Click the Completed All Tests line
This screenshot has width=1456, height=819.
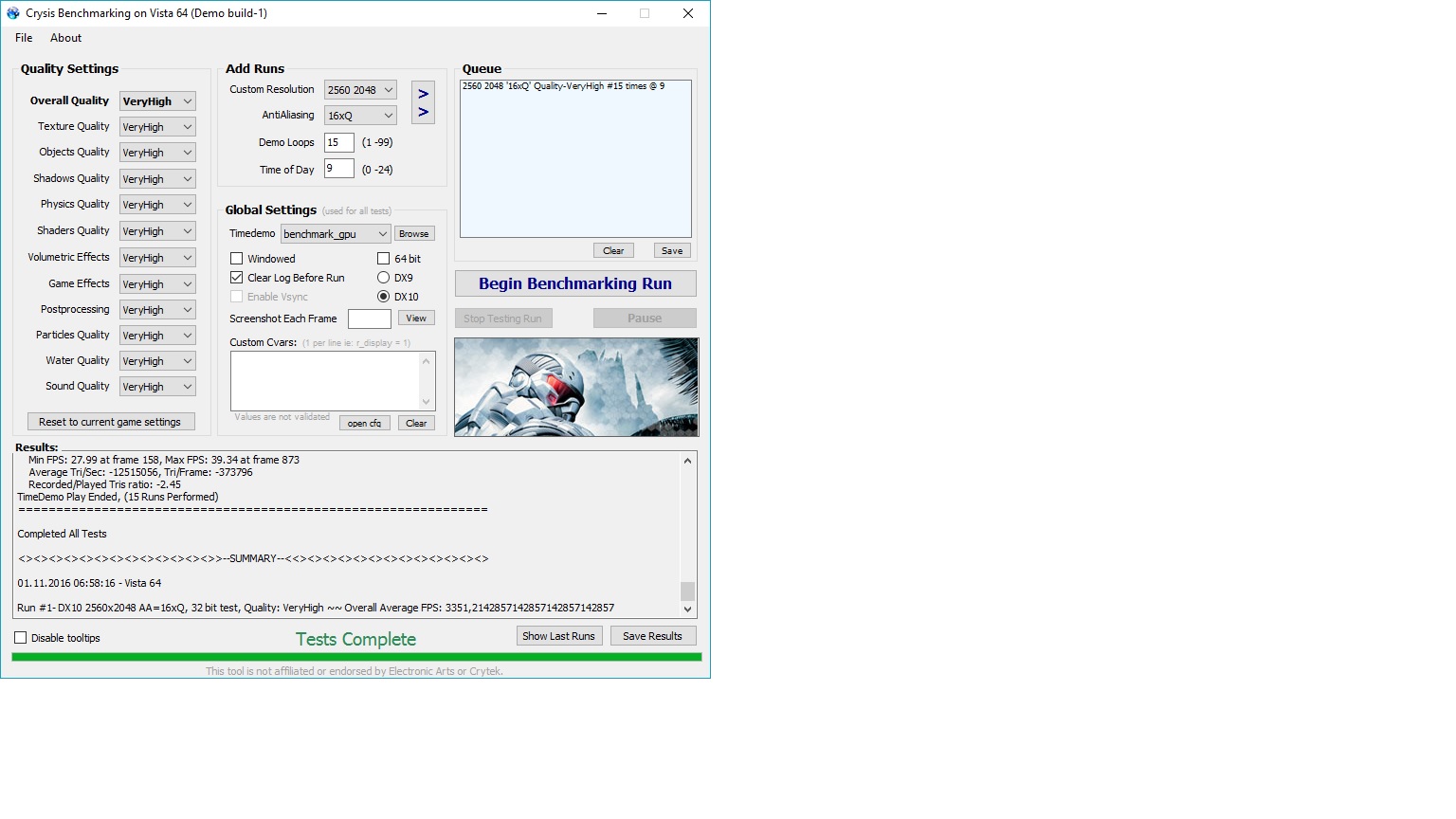click(x=62, y=534)
